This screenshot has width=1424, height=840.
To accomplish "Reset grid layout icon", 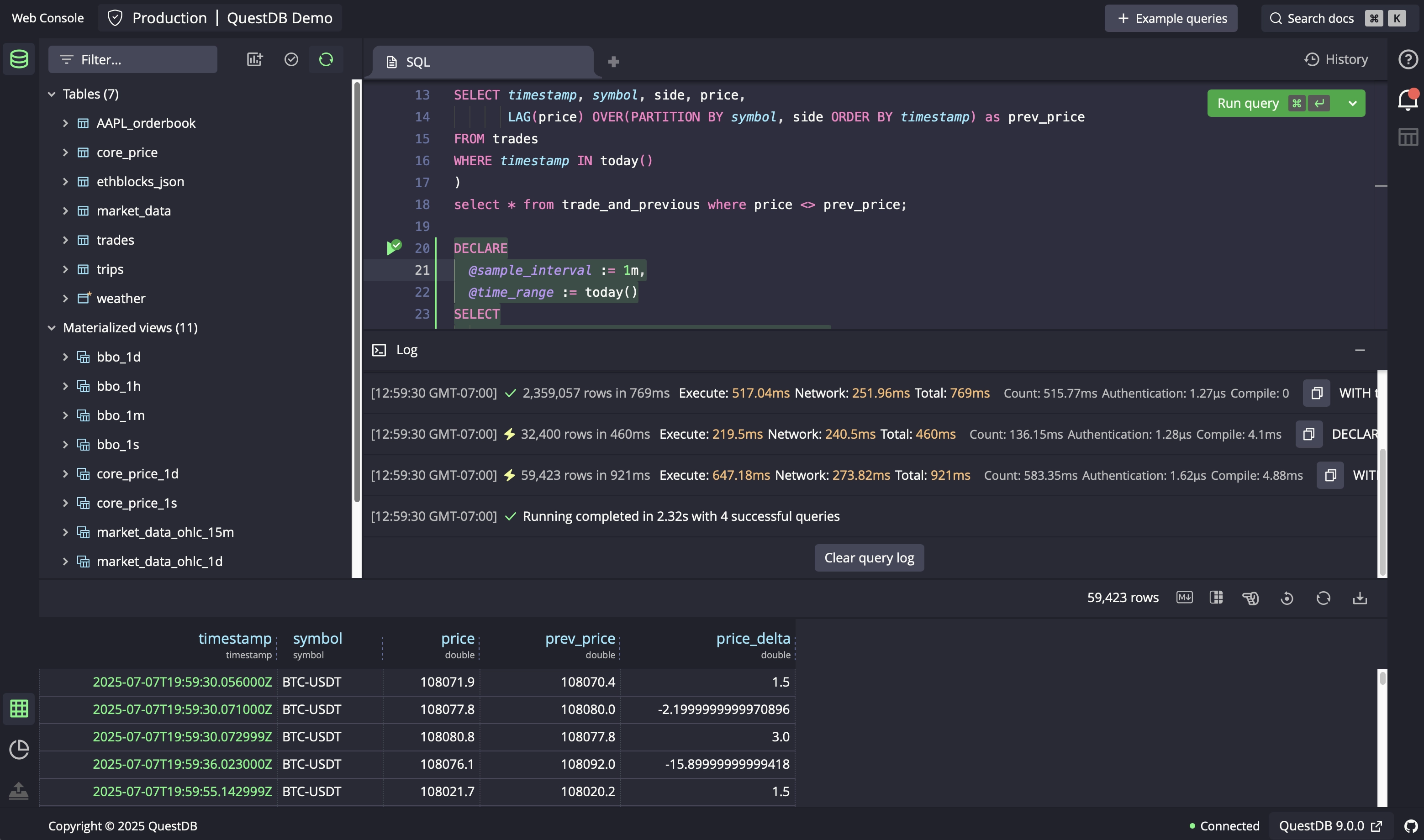I will tap(1287, 598).
